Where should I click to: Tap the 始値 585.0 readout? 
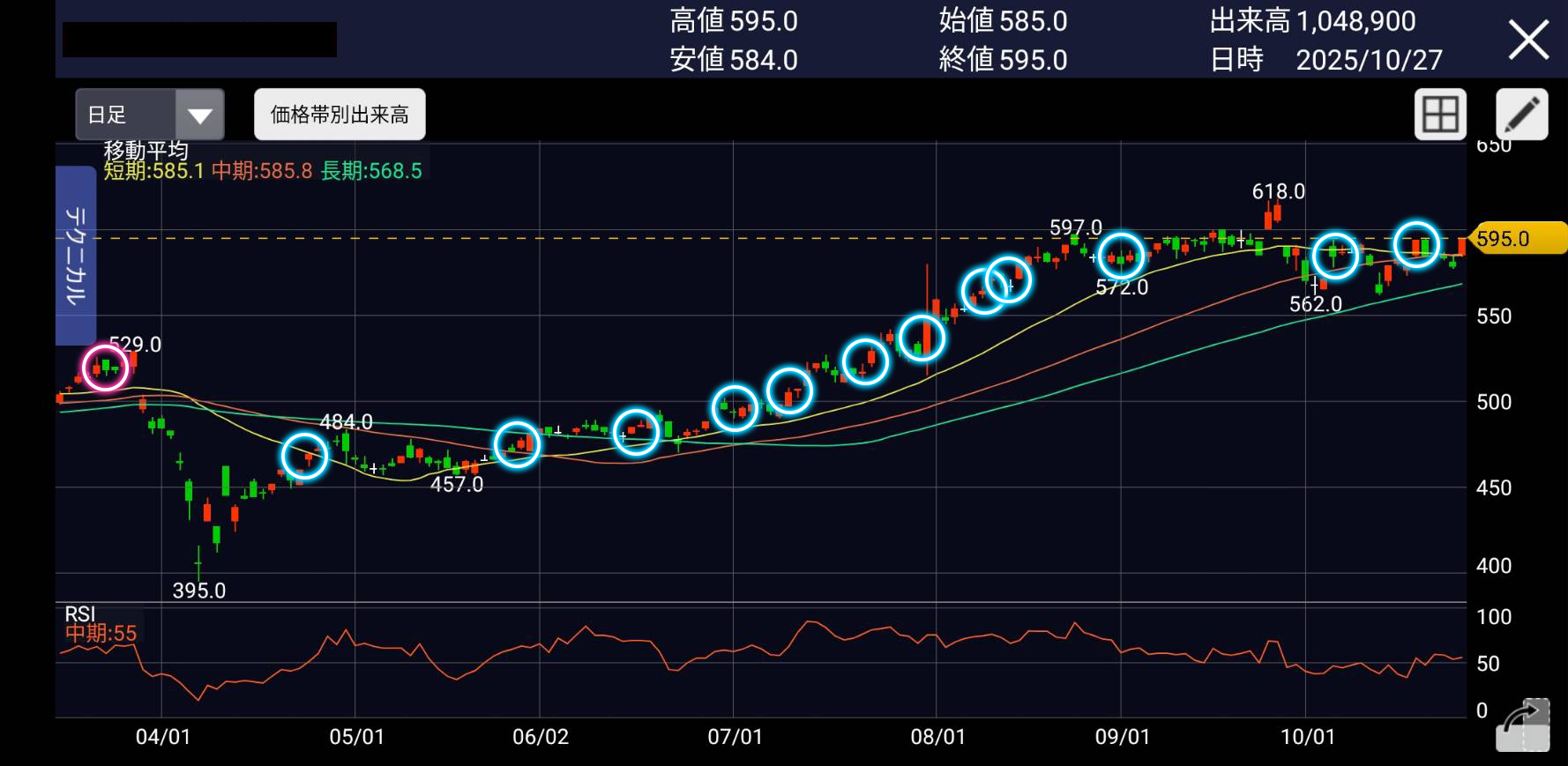(x=1003, y=21)
